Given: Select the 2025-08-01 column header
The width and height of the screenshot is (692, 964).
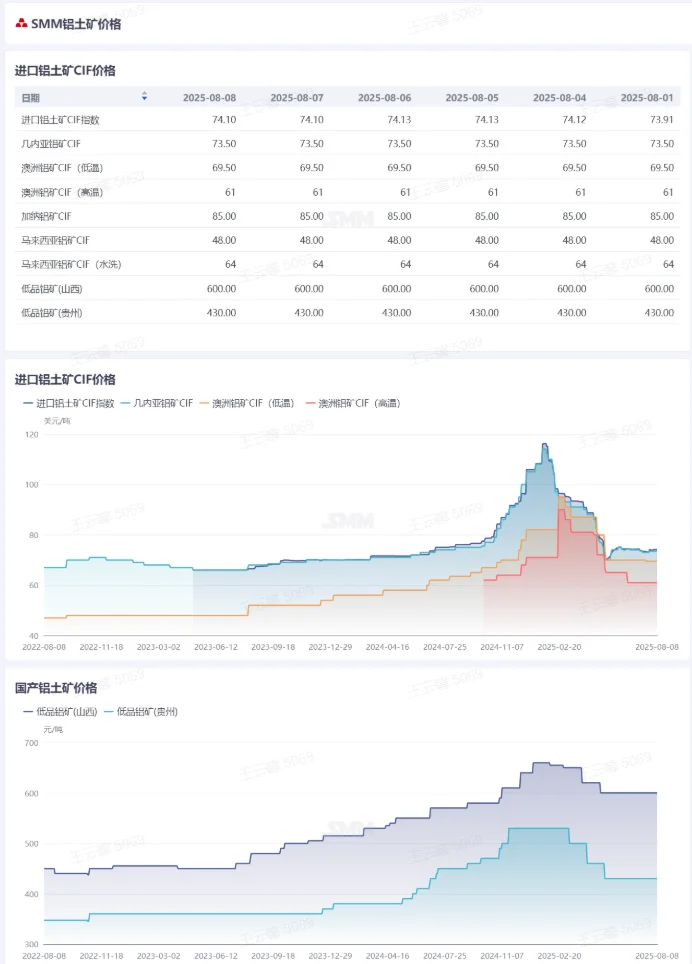Looking at the screenshot, I should pos(647,98).
